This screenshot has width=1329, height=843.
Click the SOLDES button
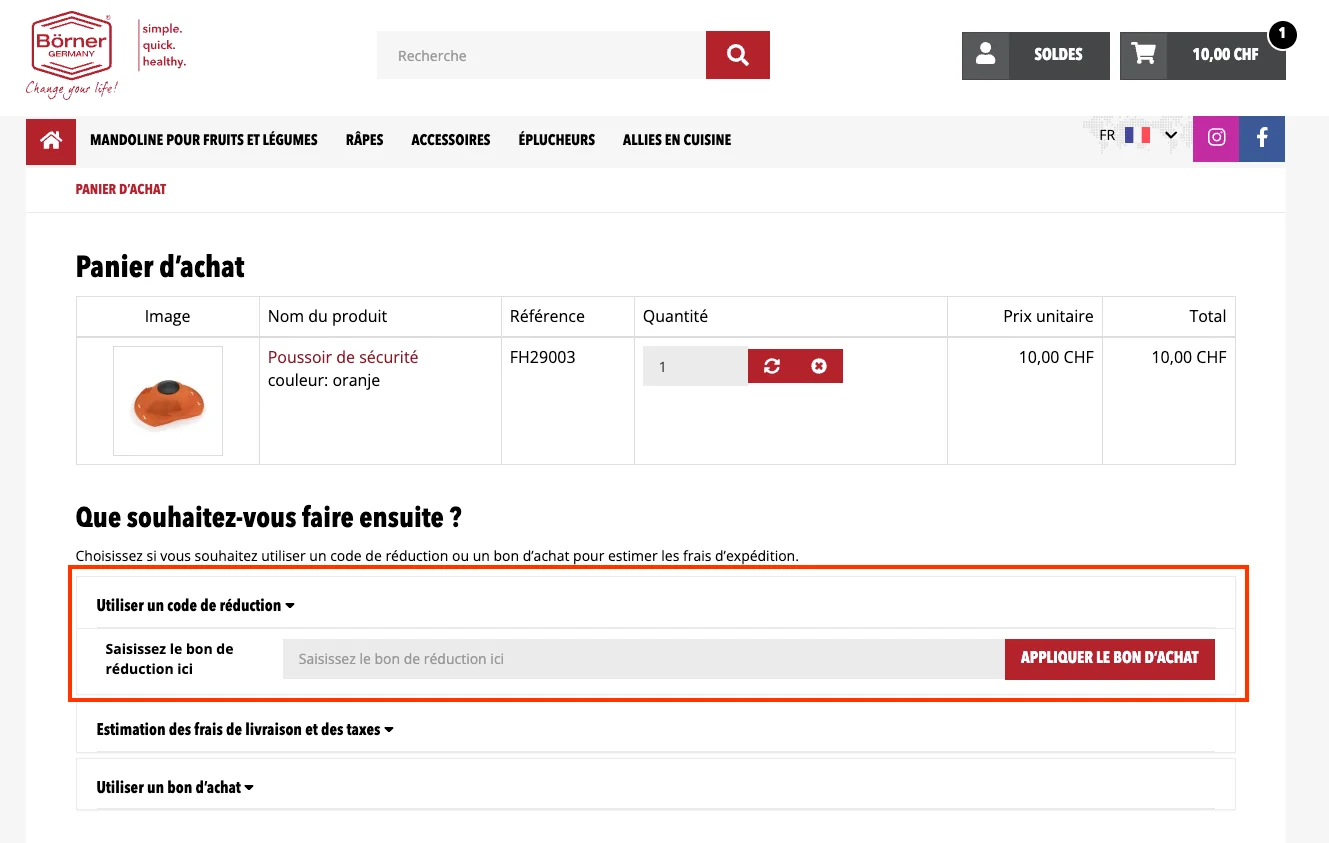click(x=1058, y=55)
